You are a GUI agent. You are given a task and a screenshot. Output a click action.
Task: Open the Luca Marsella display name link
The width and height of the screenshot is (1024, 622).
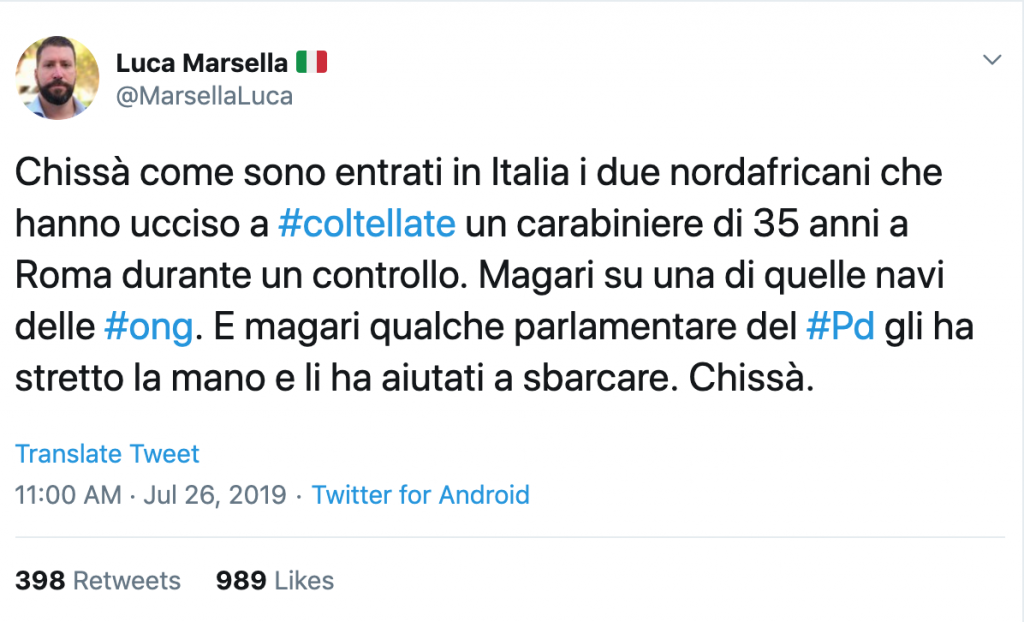coord(200,63)
